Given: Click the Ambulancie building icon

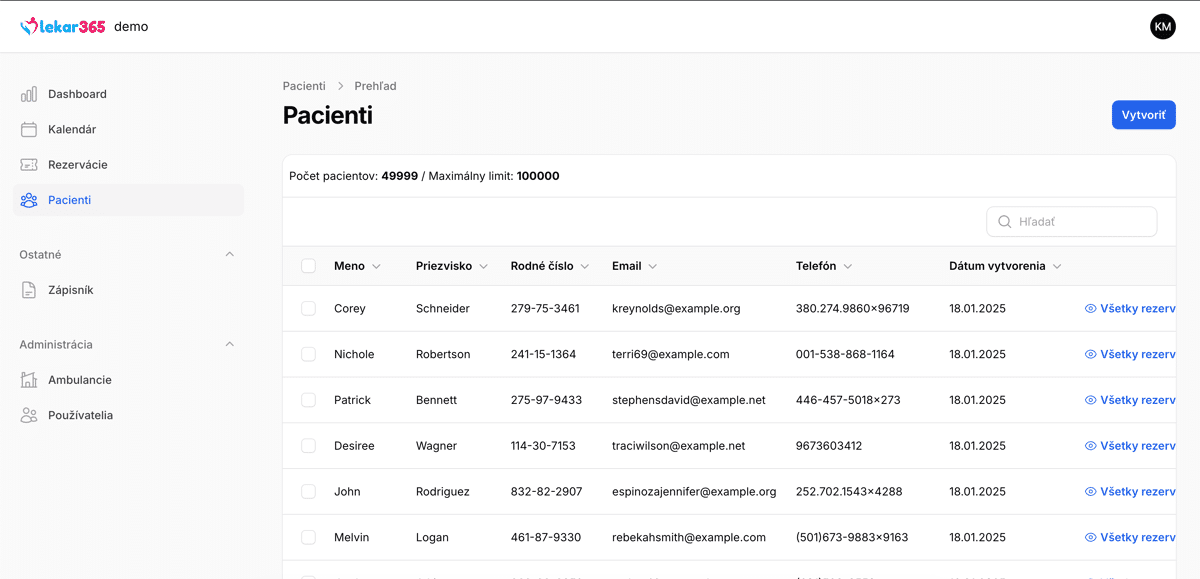Looking at the screenshot, I should coord(29,380).
